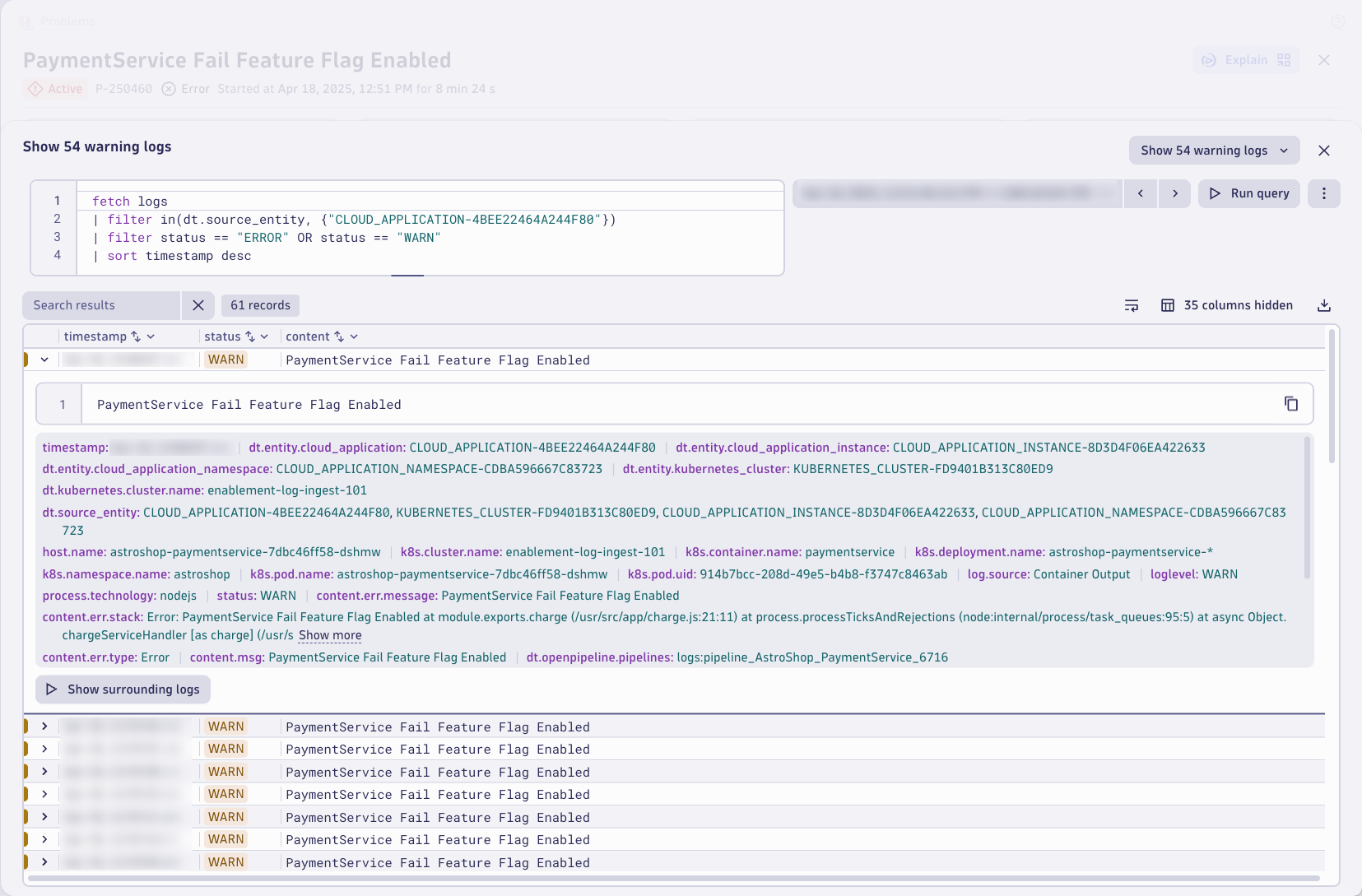1362x896 pixels.
Task: Expand the last visible WARN log row
Action: tap(44, 862)
